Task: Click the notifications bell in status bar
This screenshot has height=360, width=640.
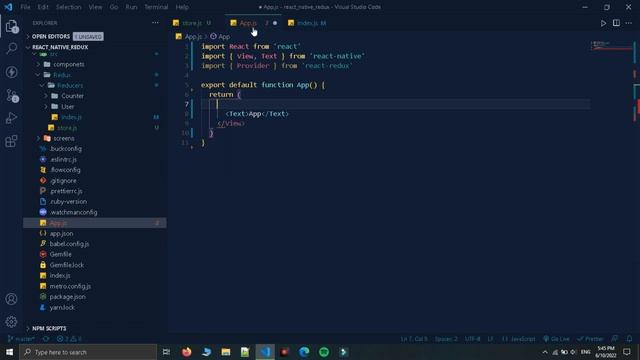Action: pyautogui.click(x=629, y=339)
